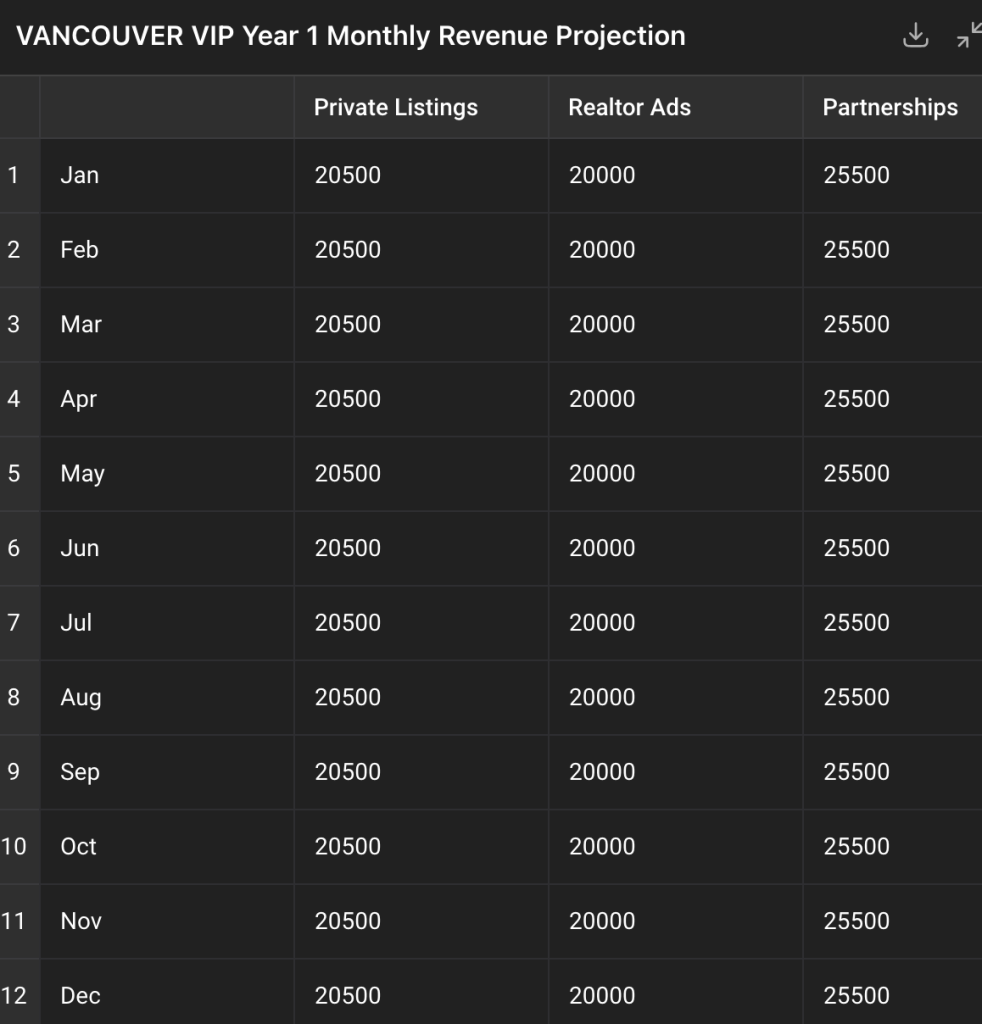982x1024 pixels.
Task: Click Mar Realtor Ads value 20000
Action: click(x=602, y=324)
